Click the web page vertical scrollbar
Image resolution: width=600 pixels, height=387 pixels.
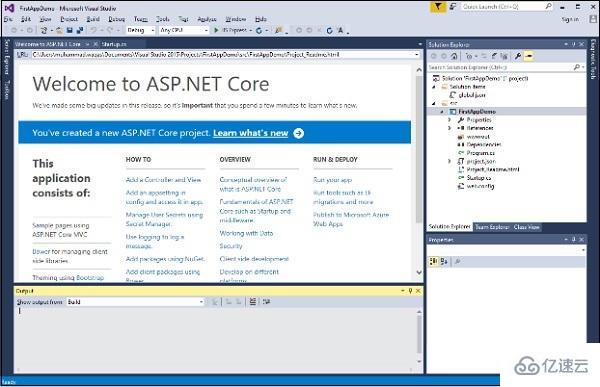[x=419, y=170]
